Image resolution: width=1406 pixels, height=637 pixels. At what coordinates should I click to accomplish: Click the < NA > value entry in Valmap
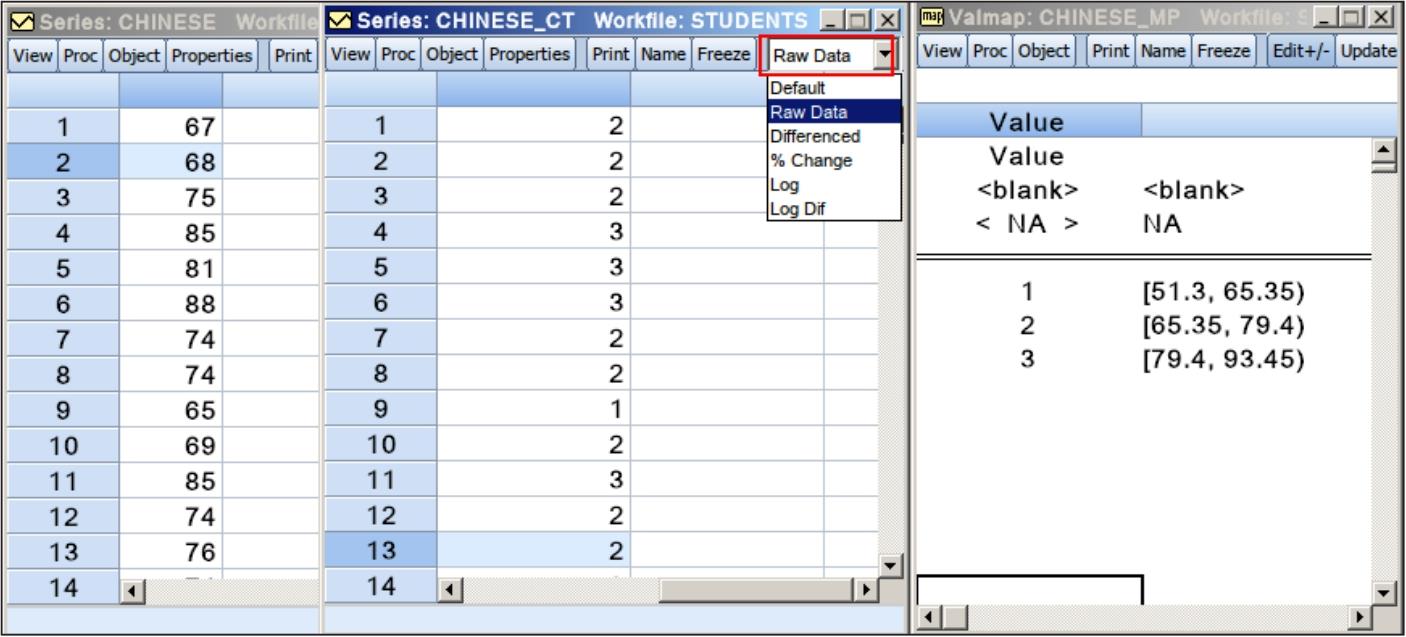coord(1029,226)
